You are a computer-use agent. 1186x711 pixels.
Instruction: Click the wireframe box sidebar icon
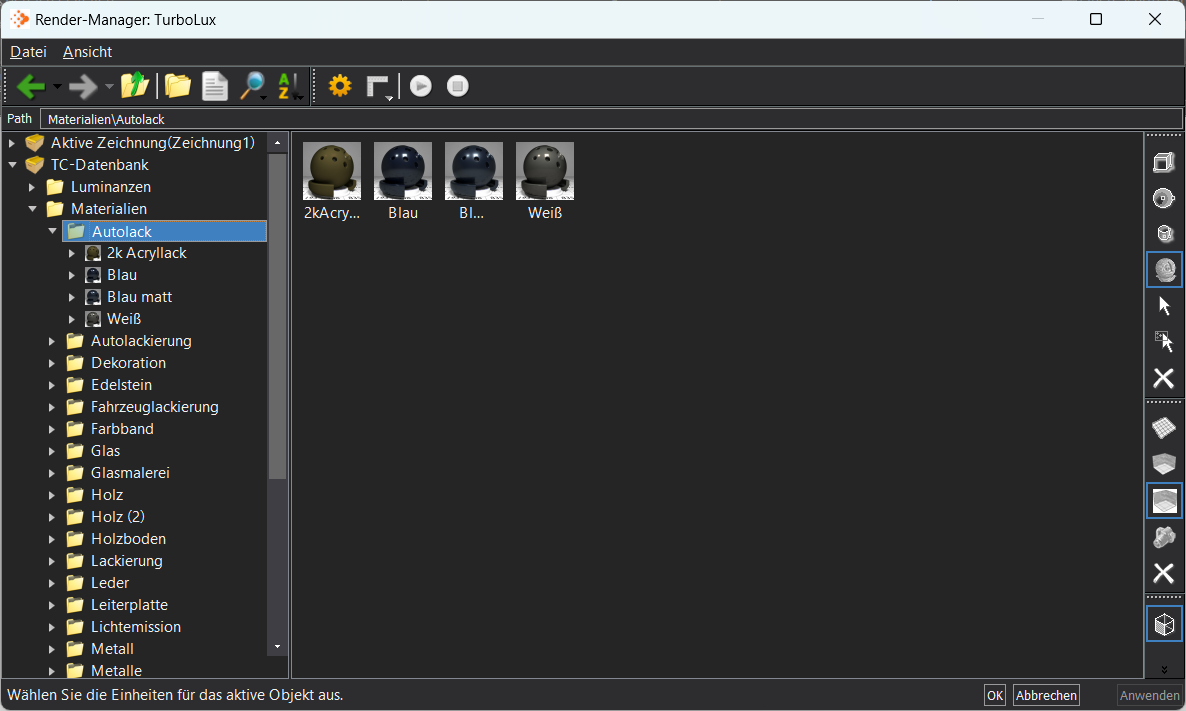(x=1164, y=162)
